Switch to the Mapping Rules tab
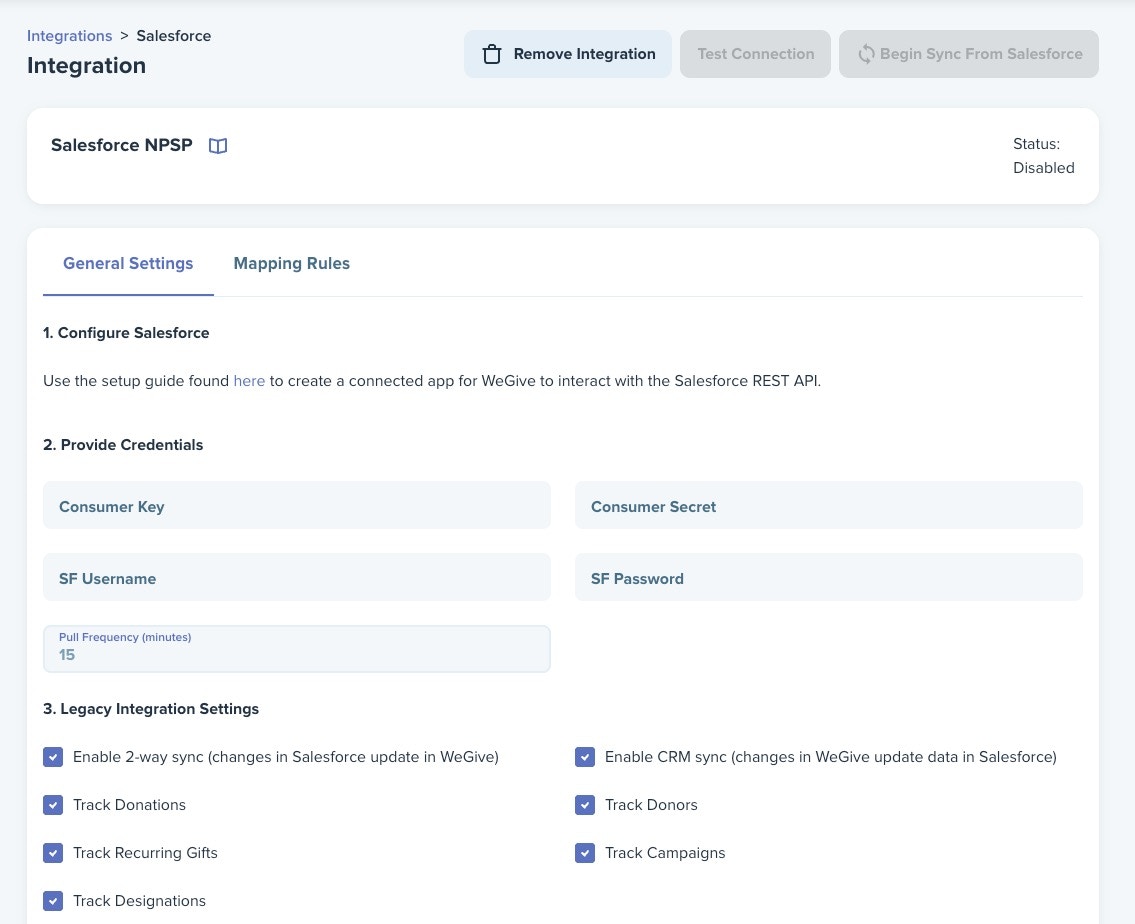The width and height of the screenshot is (1135, 924). point(291,263)
